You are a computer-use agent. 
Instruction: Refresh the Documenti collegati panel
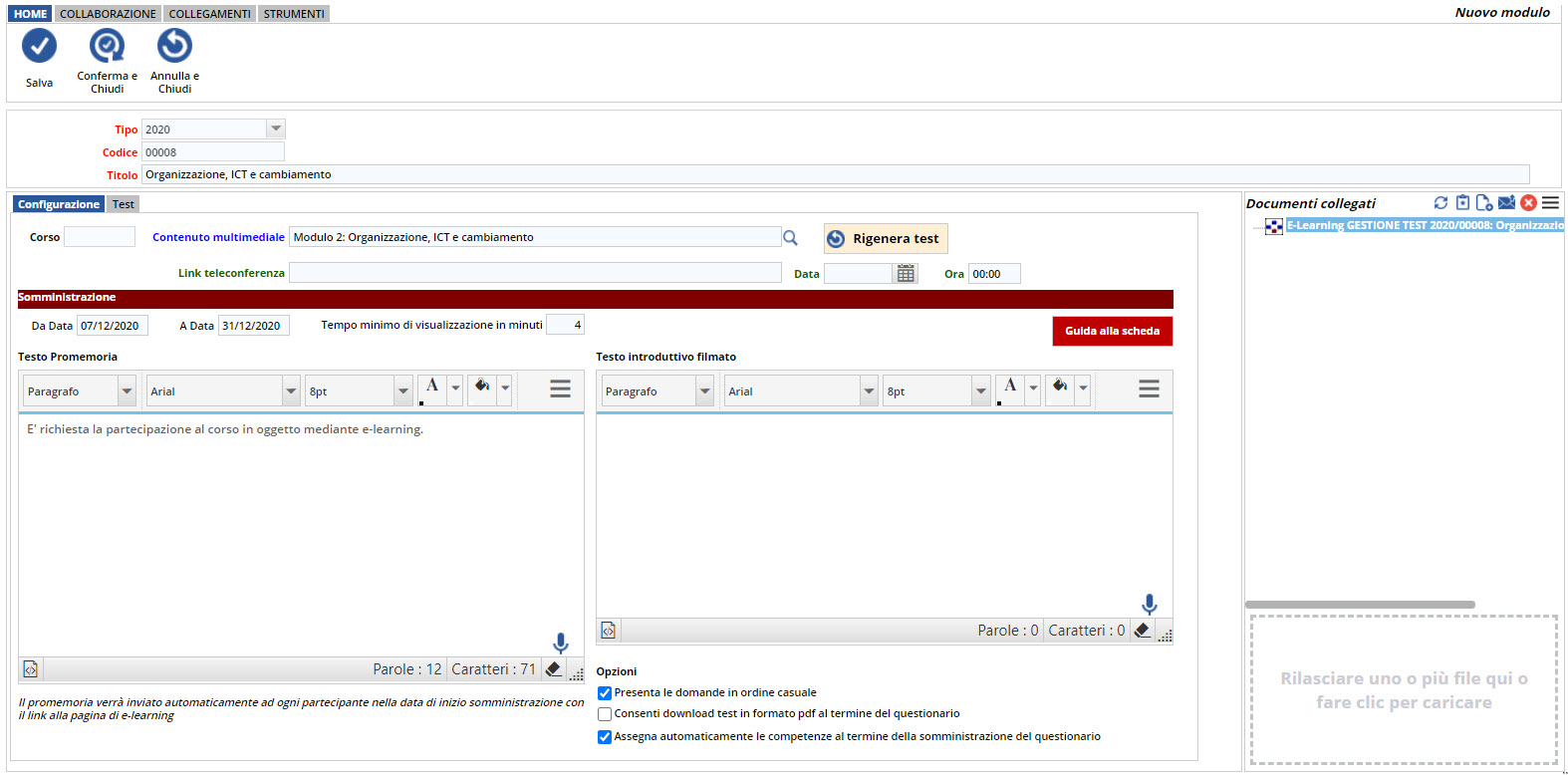(x=1440, y=203)
